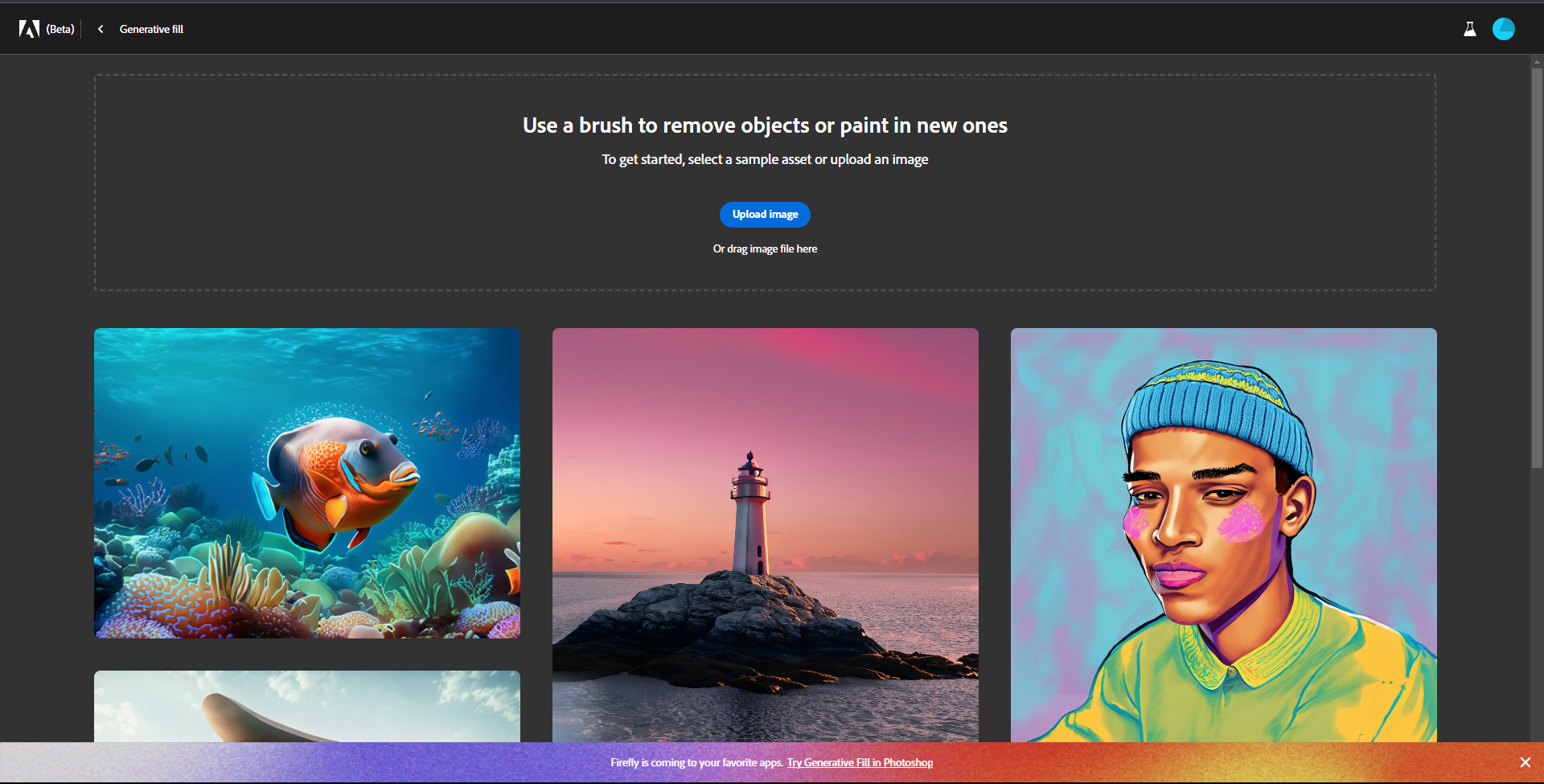Open your profile avatar menu
The height and width of the screenshot is (784, 1544).
(x=1503, y=28)
